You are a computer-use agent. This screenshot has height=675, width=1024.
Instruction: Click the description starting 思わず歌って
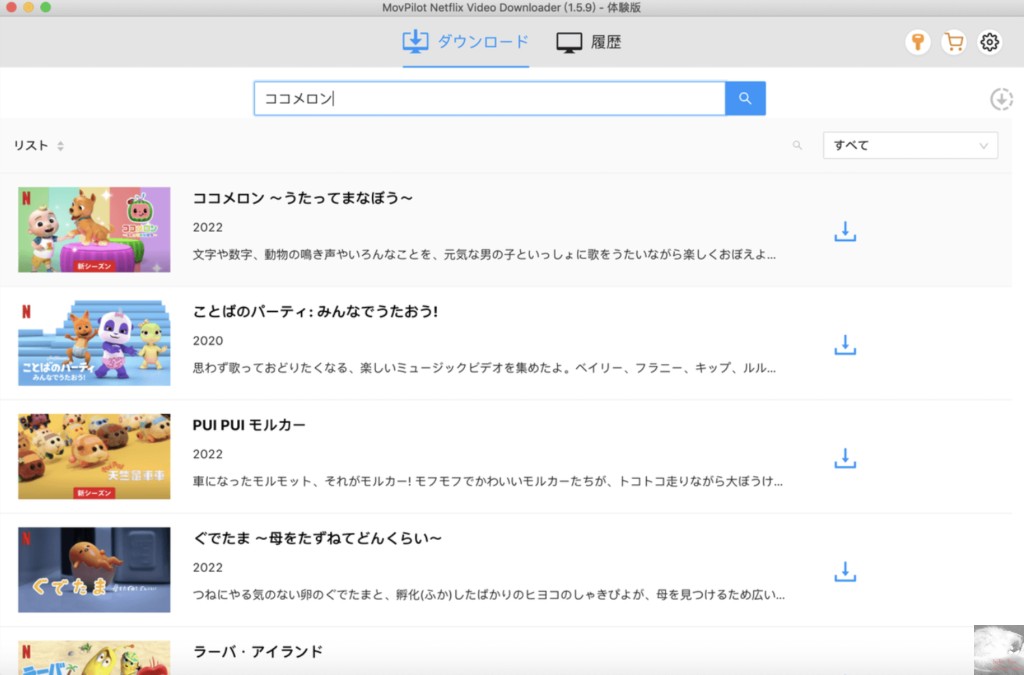tap(484, 368)
